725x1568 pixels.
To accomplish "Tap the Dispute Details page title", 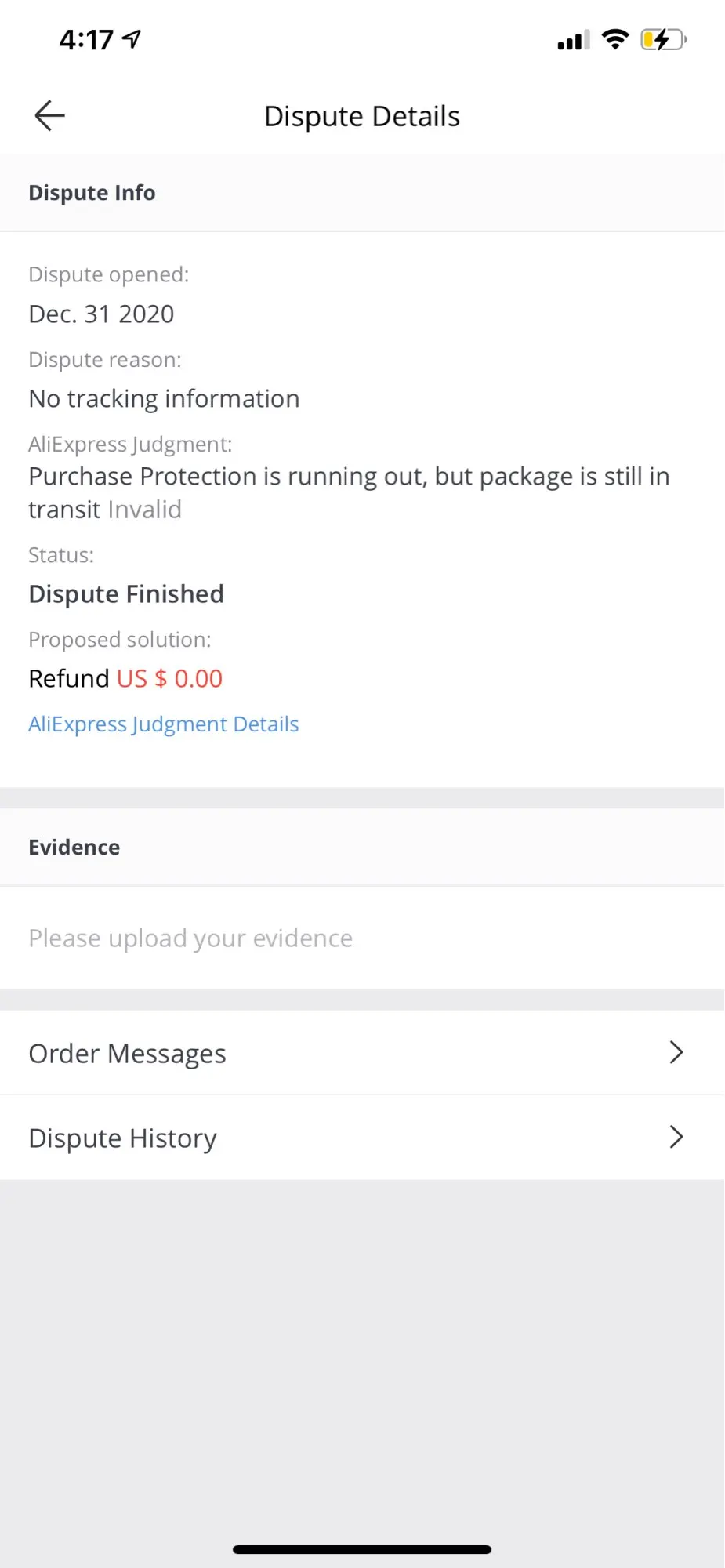I will click(x=361, y=116).
